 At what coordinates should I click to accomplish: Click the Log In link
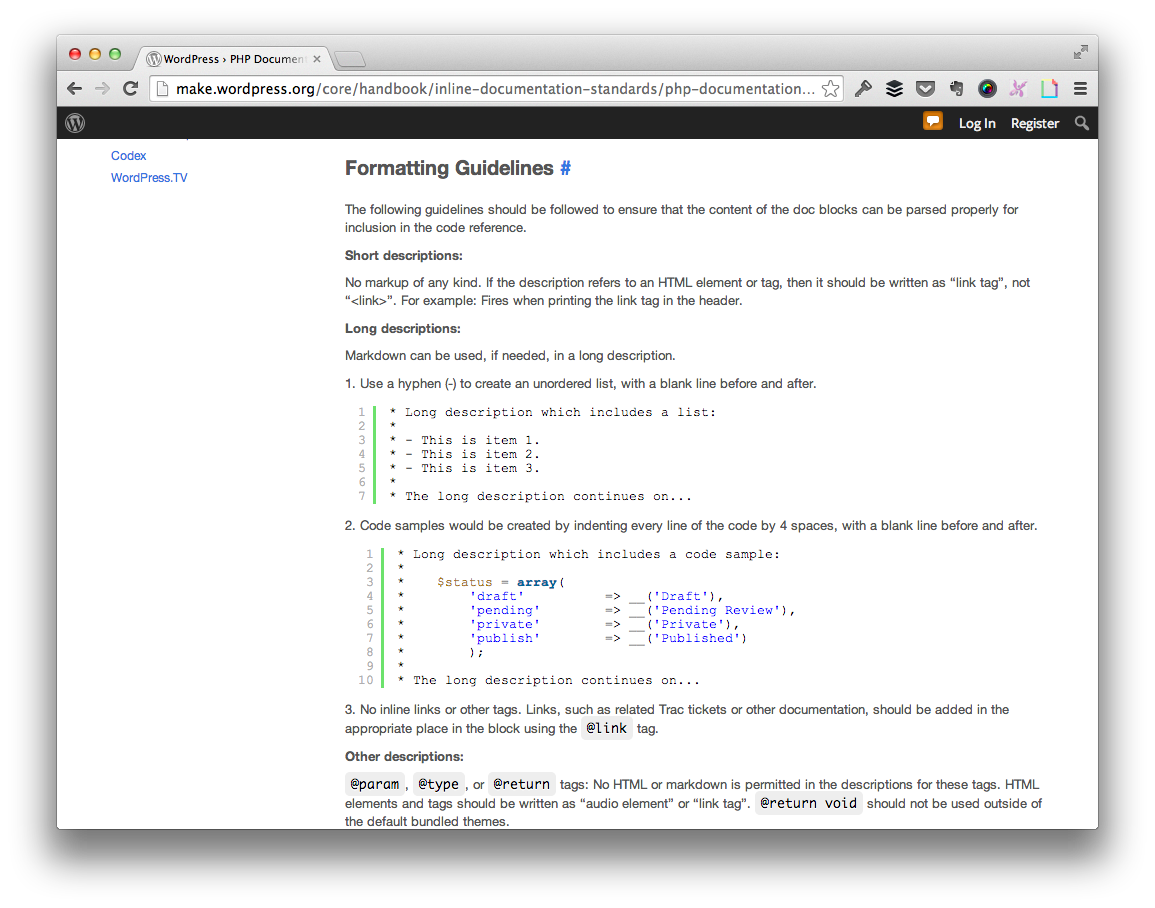click(x=977, y=122)
